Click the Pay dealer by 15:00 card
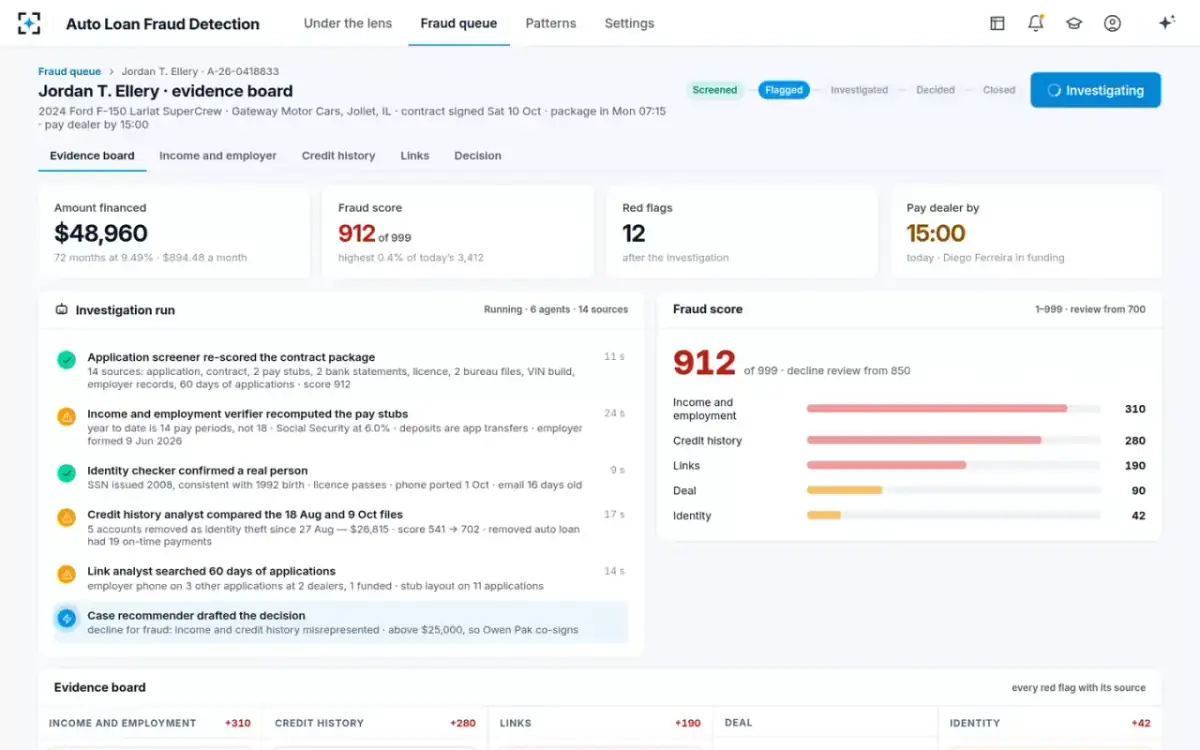 pos(1026,232)
